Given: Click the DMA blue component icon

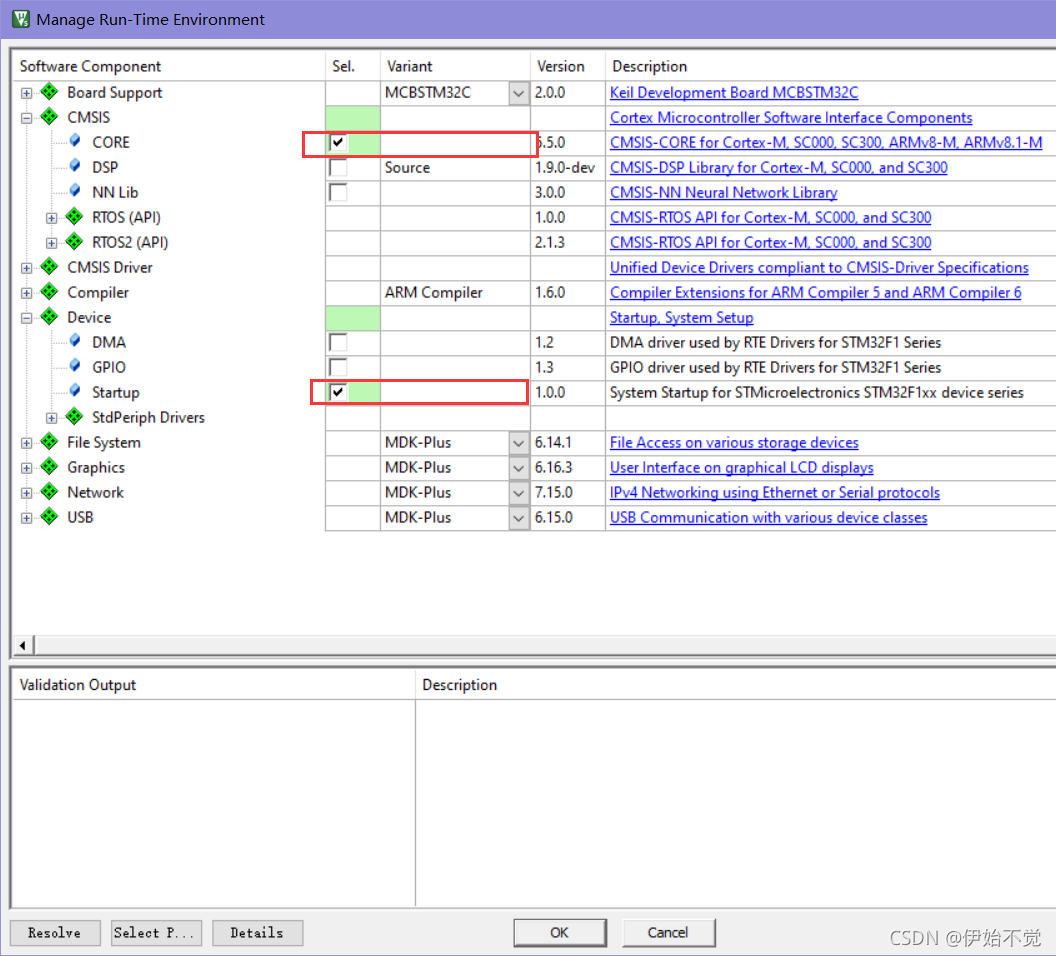Looking at the screenshot, I should (x=75, y=341).
